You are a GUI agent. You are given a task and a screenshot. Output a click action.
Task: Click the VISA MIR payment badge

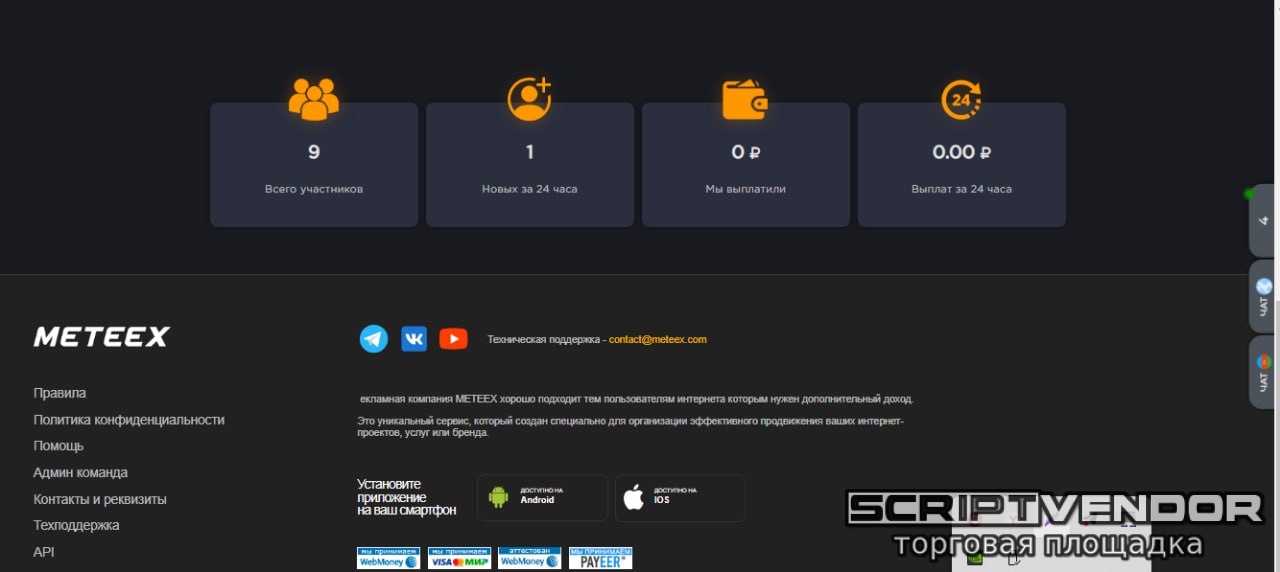click(x=459, y=558)
